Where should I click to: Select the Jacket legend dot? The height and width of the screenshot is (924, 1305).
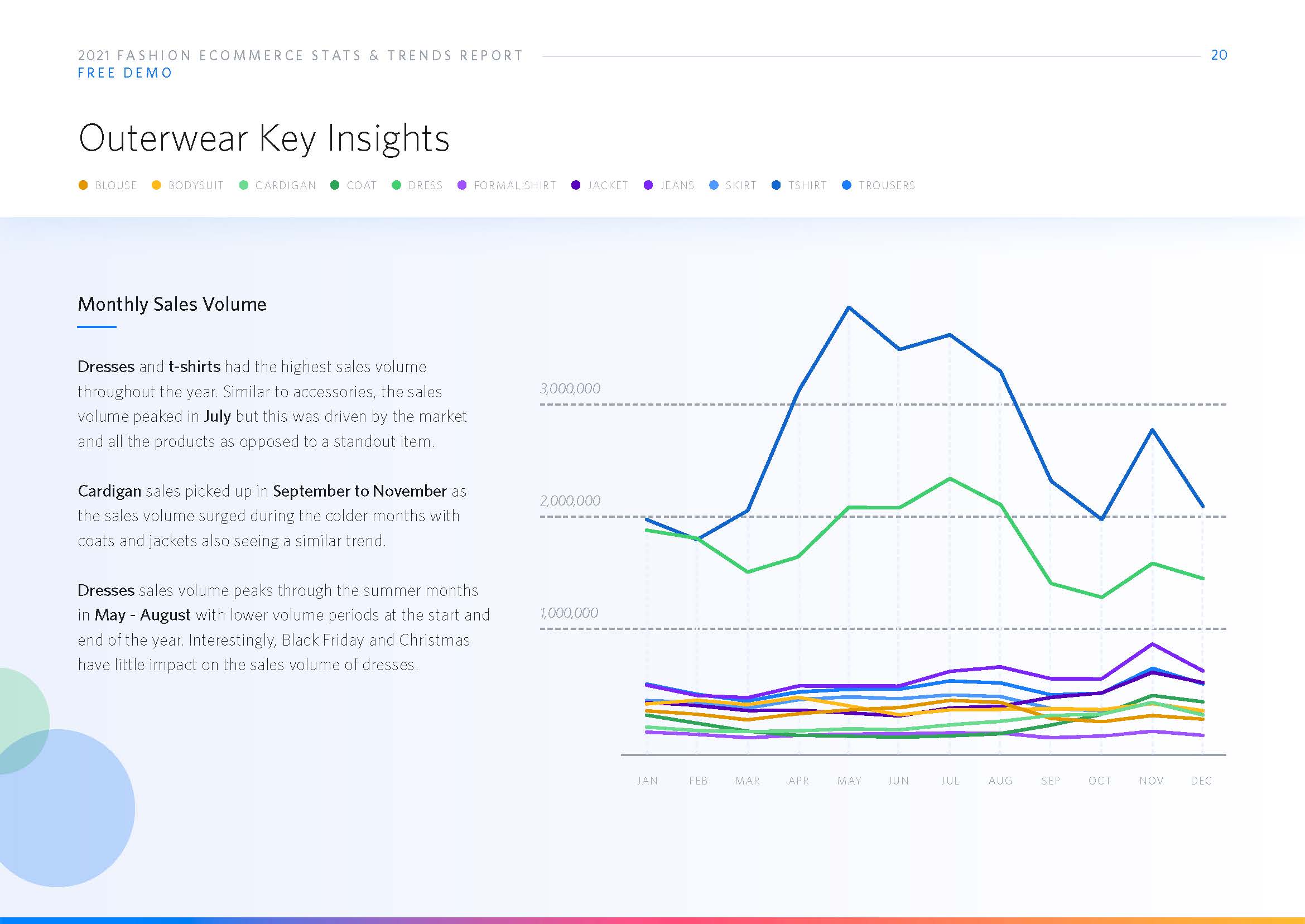tap(576, 185)
